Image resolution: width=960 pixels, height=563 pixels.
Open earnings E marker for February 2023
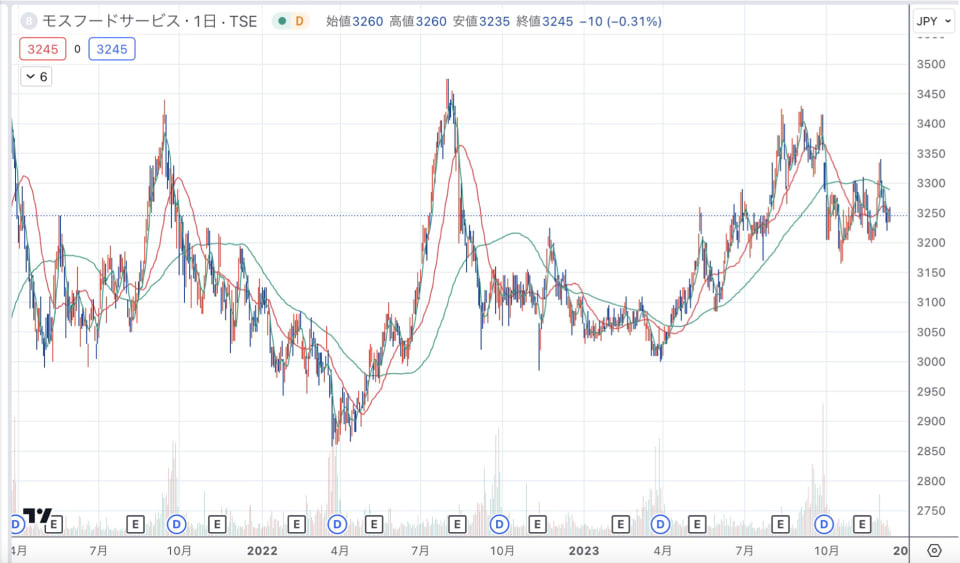pos(621,524)
